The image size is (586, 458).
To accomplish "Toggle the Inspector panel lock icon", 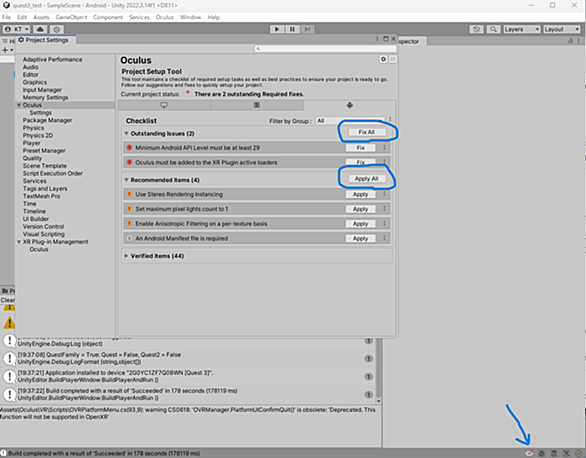I will coord(570,41).
